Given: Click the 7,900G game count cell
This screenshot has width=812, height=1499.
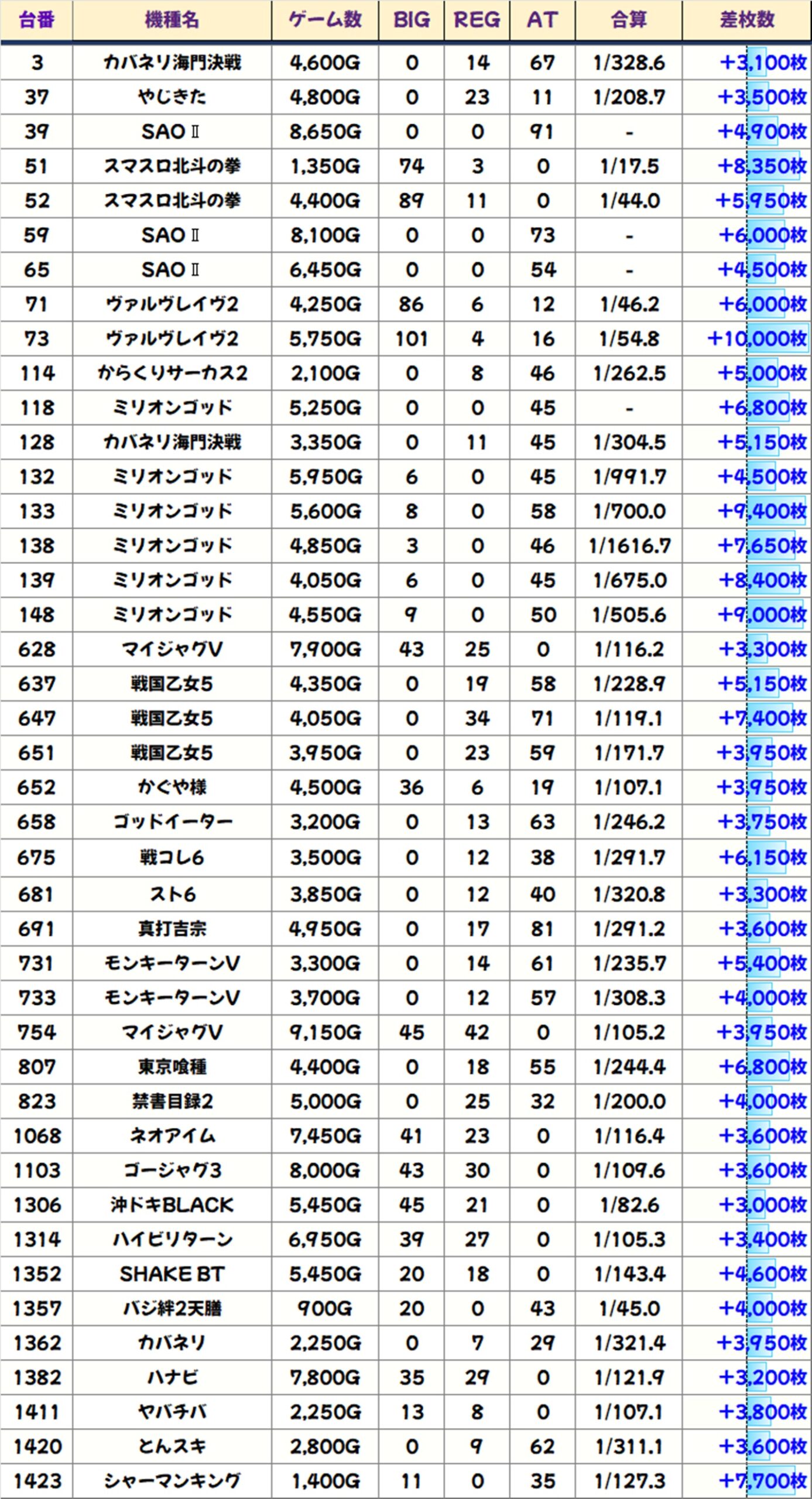Looking at the screenshot, I should pos(325,649).
